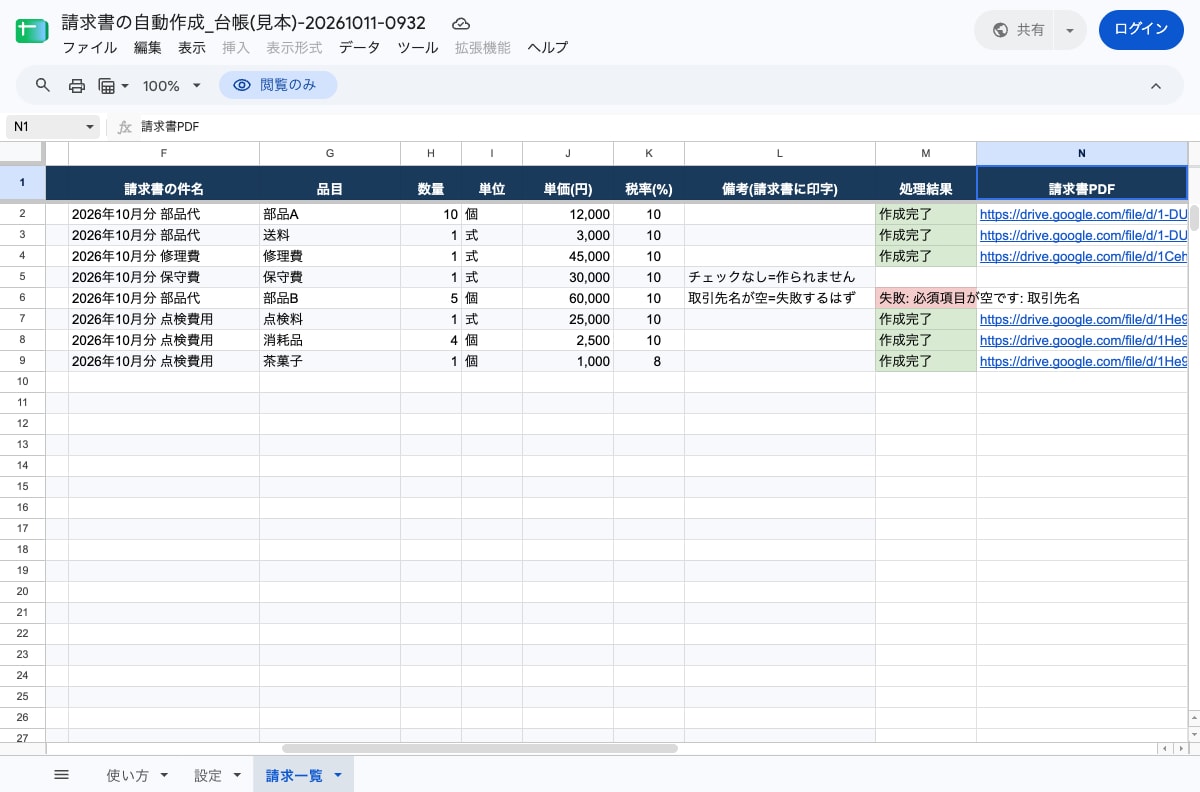
Task: Click cell 消耗品
Action: coord(330,340)
